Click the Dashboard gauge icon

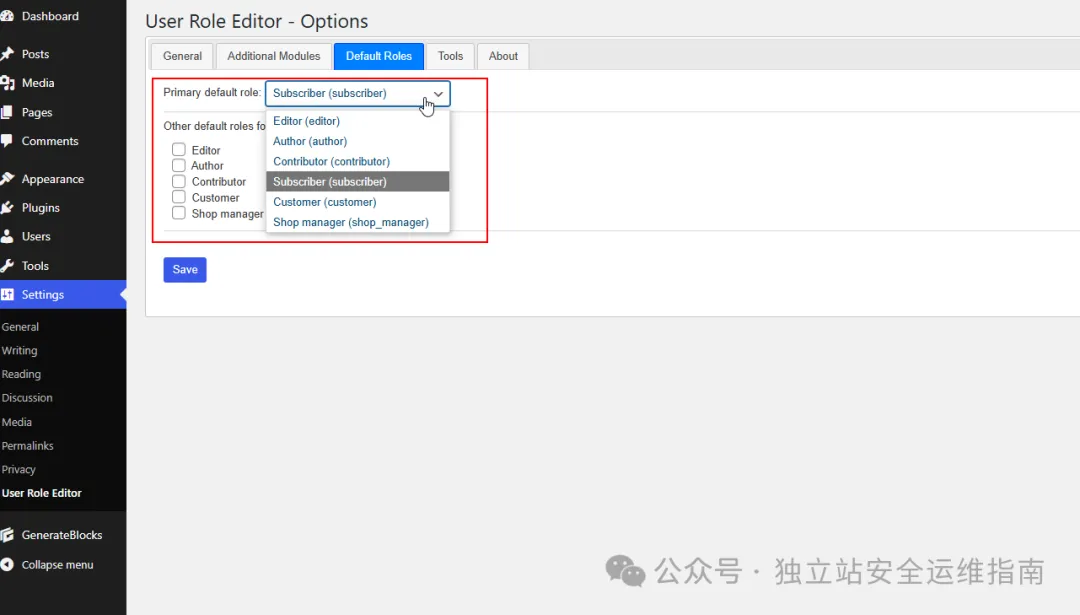pyautogui.click(x=7, y=16)
